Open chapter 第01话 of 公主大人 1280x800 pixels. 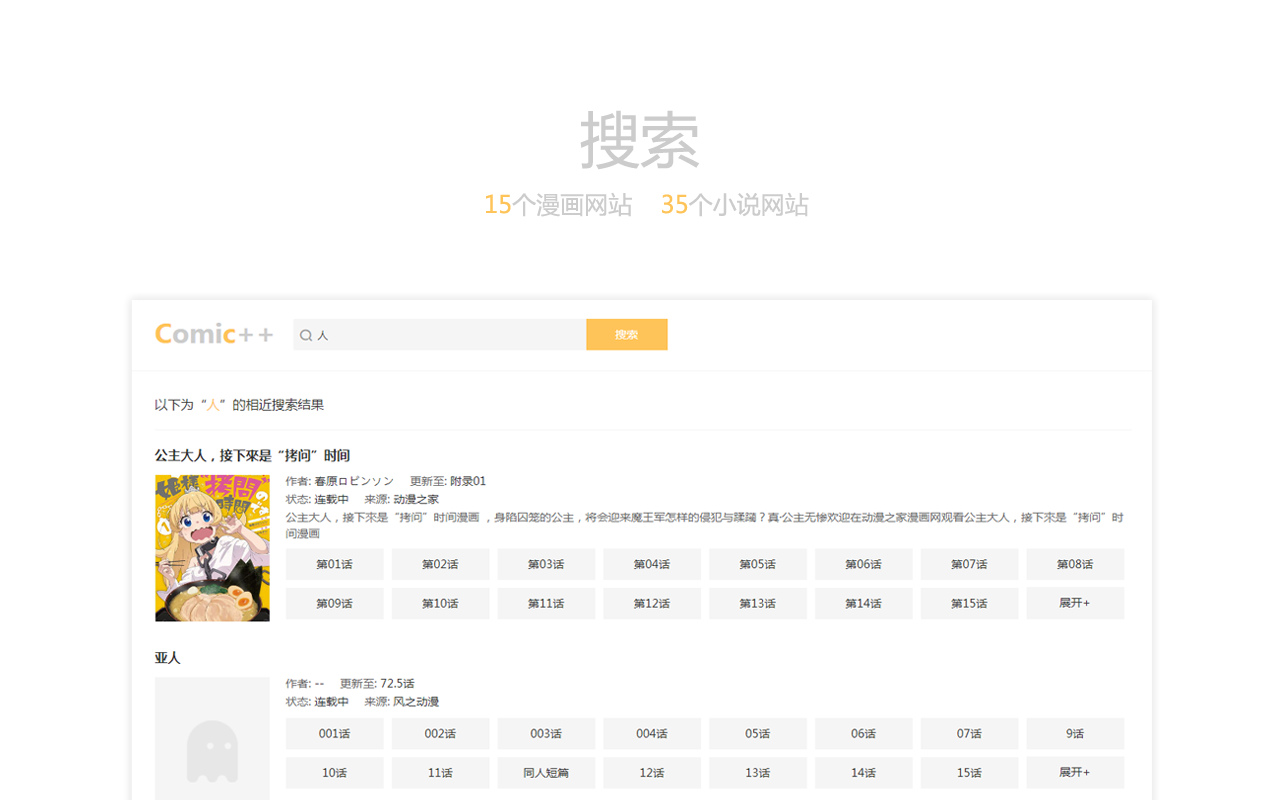coord(334,564)
